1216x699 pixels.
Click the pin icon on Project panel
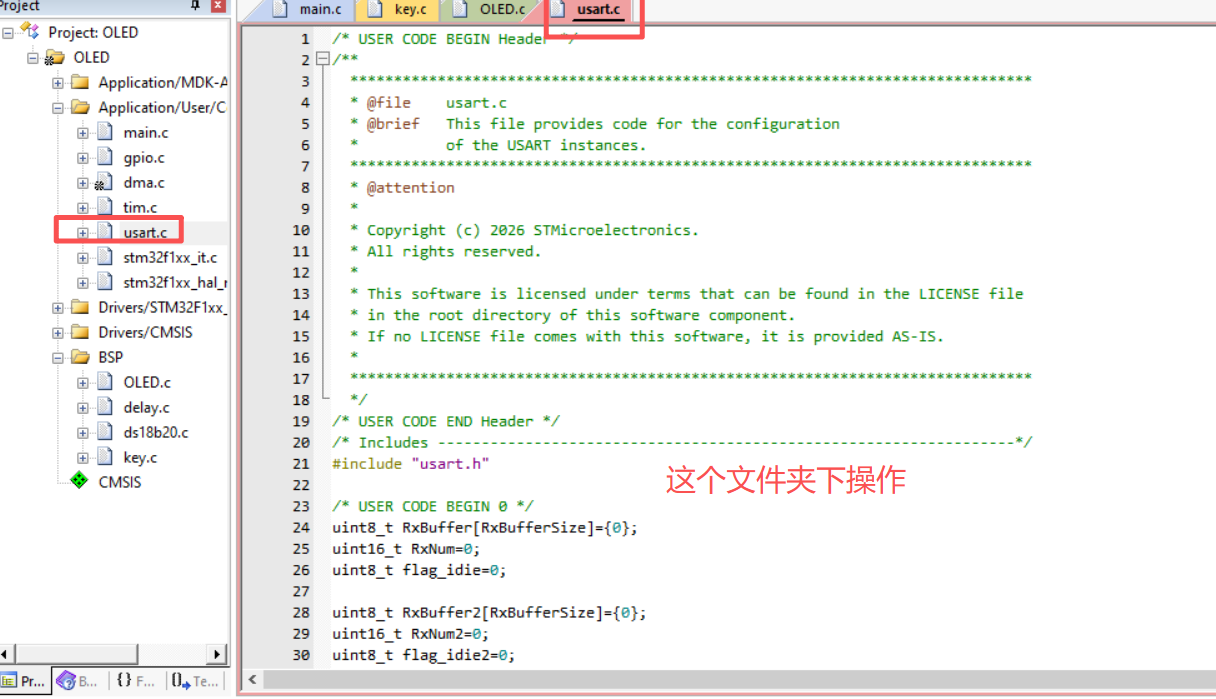click(195, 6)
